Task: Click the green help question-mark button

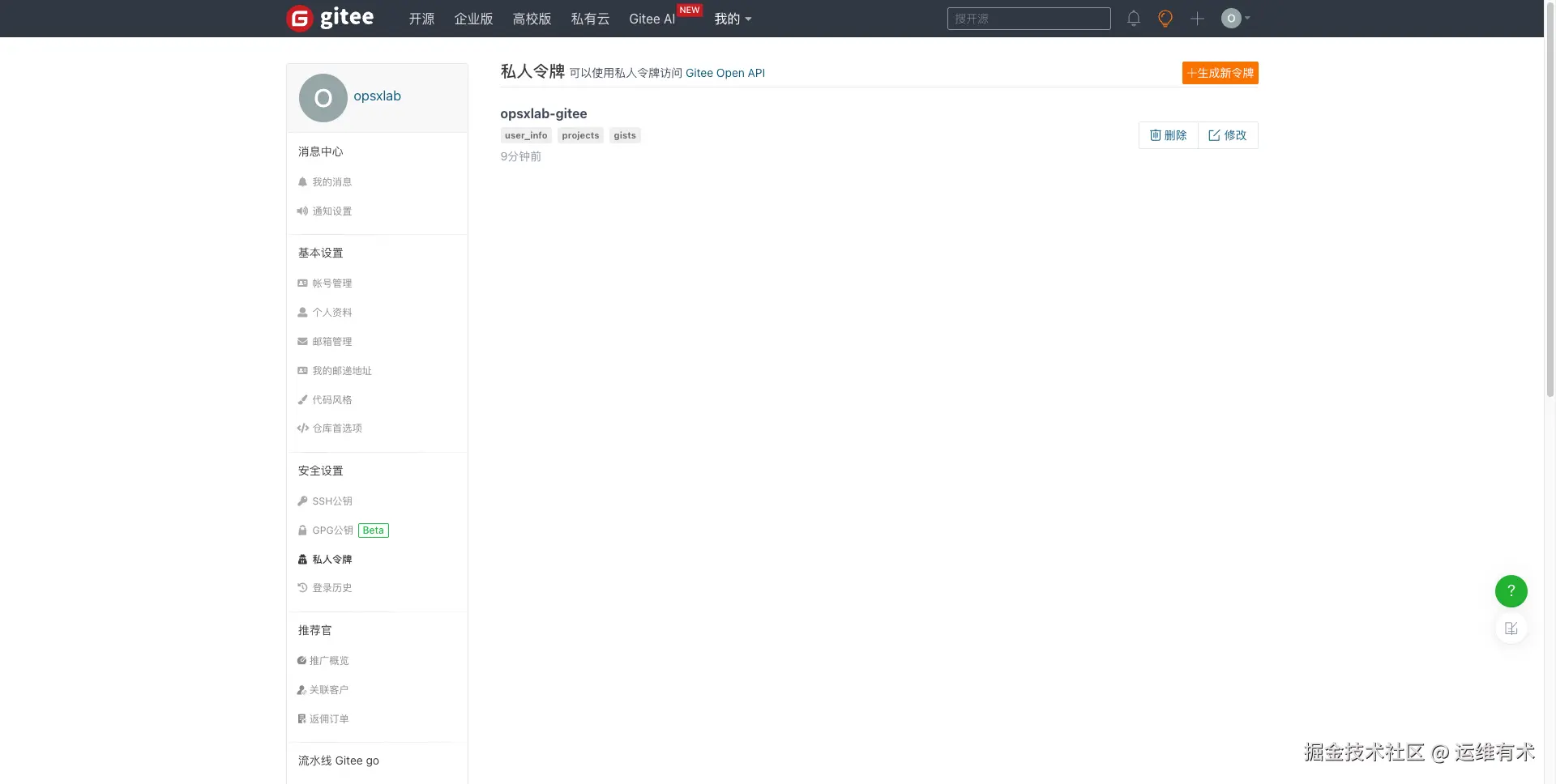Action: (x=1511, y=591)
